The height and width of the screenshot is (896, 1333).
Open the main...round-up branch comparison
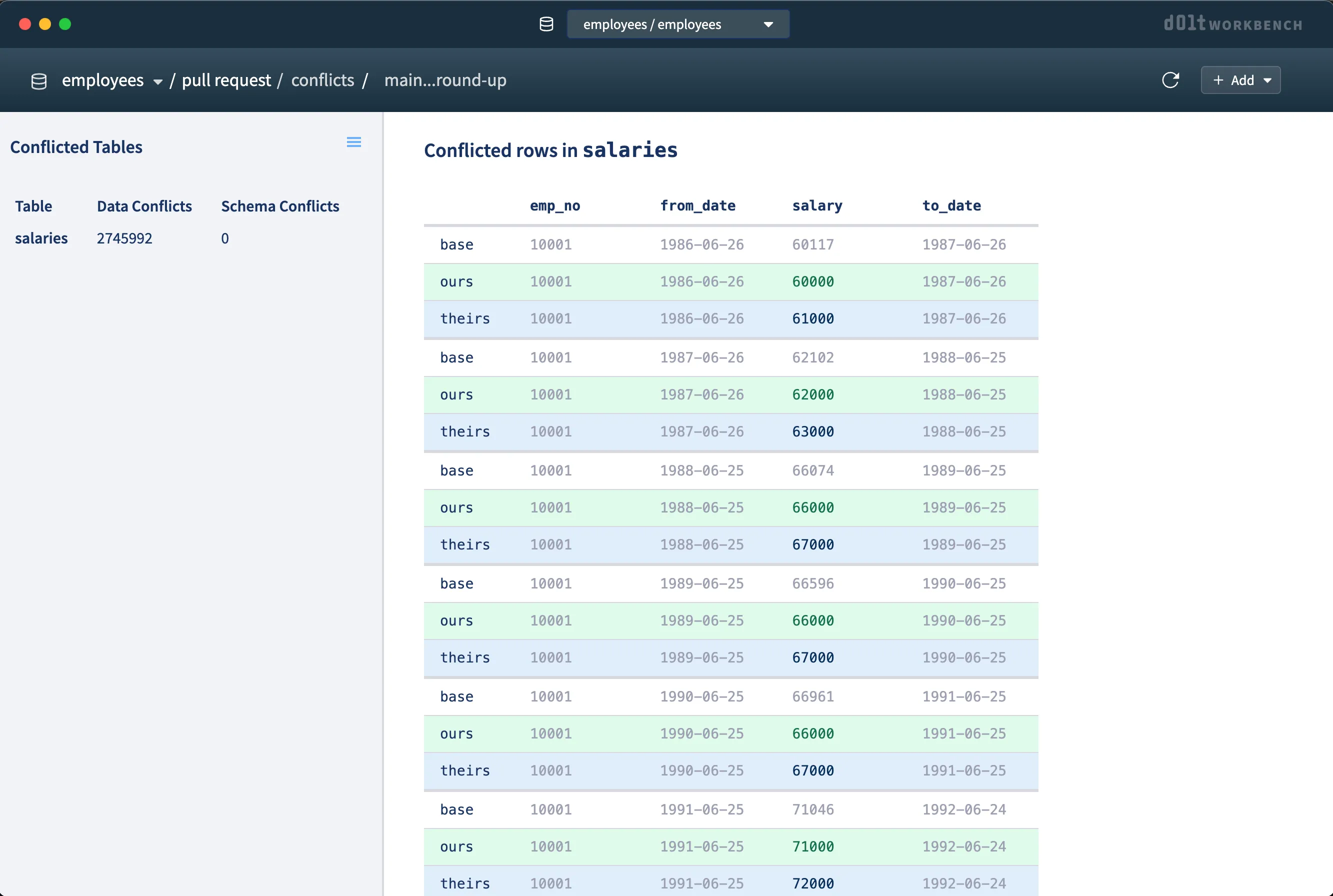[x=445, y=80]
